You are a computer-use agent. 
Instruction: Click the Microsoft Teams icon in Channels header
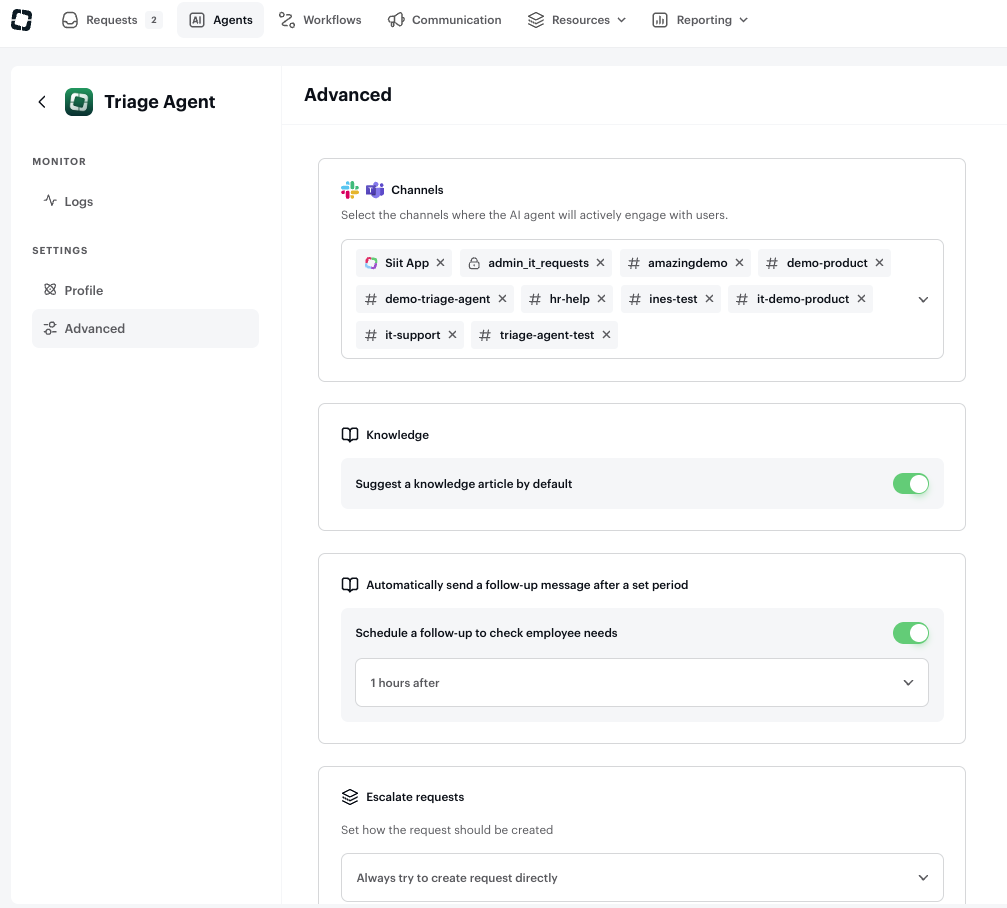pyautogui.click(x=374, y=189)
